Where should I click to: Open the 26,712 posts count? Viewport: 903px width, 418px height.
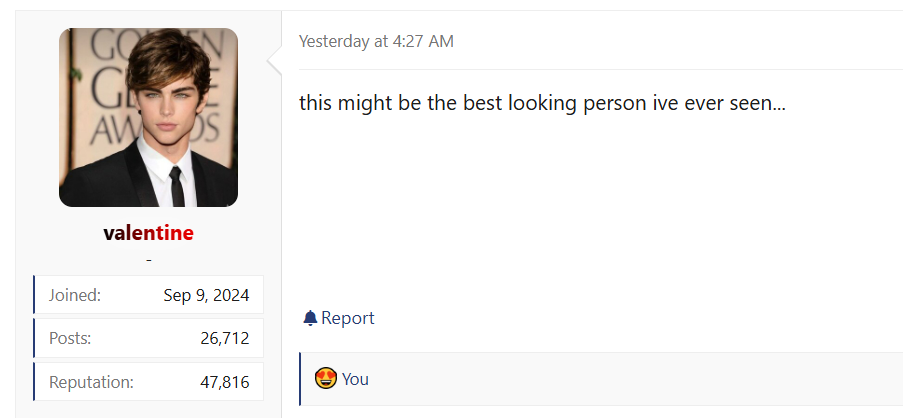point(224,338)
